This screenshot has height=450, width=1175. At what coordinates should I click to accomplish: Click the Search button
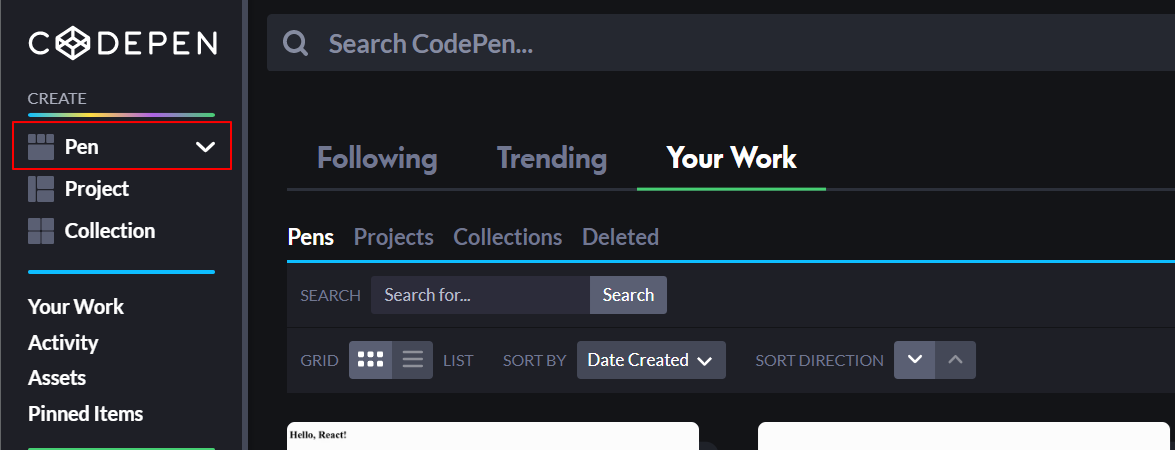[x=628, y=295]
